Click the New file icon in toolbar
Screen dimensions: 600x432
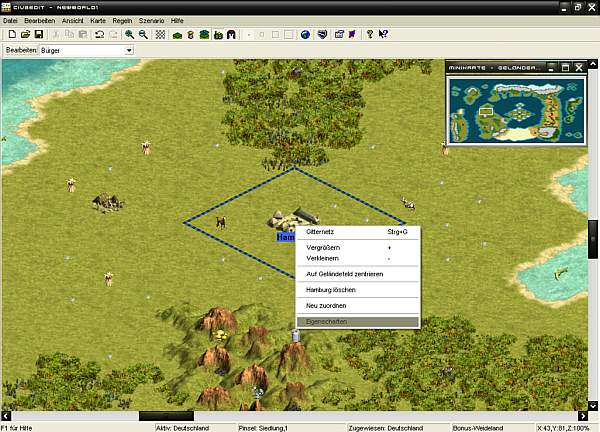(11, 34)
